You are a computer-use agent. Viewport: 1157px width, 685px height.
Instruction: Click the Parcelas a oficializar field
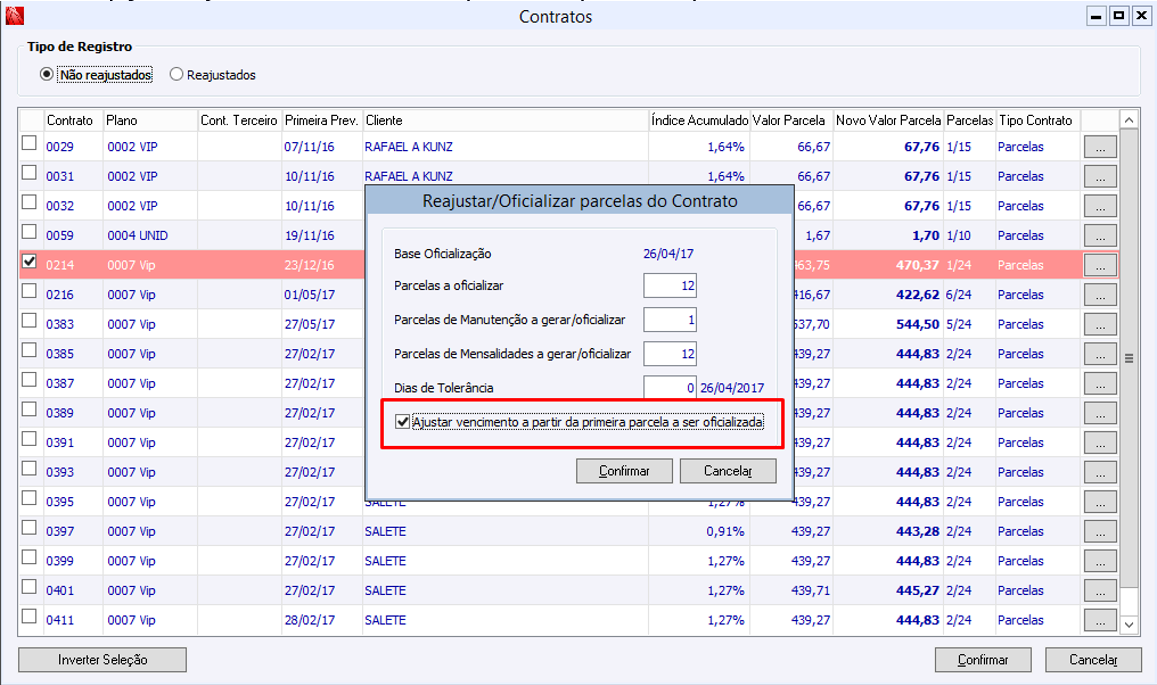(669, 286)
